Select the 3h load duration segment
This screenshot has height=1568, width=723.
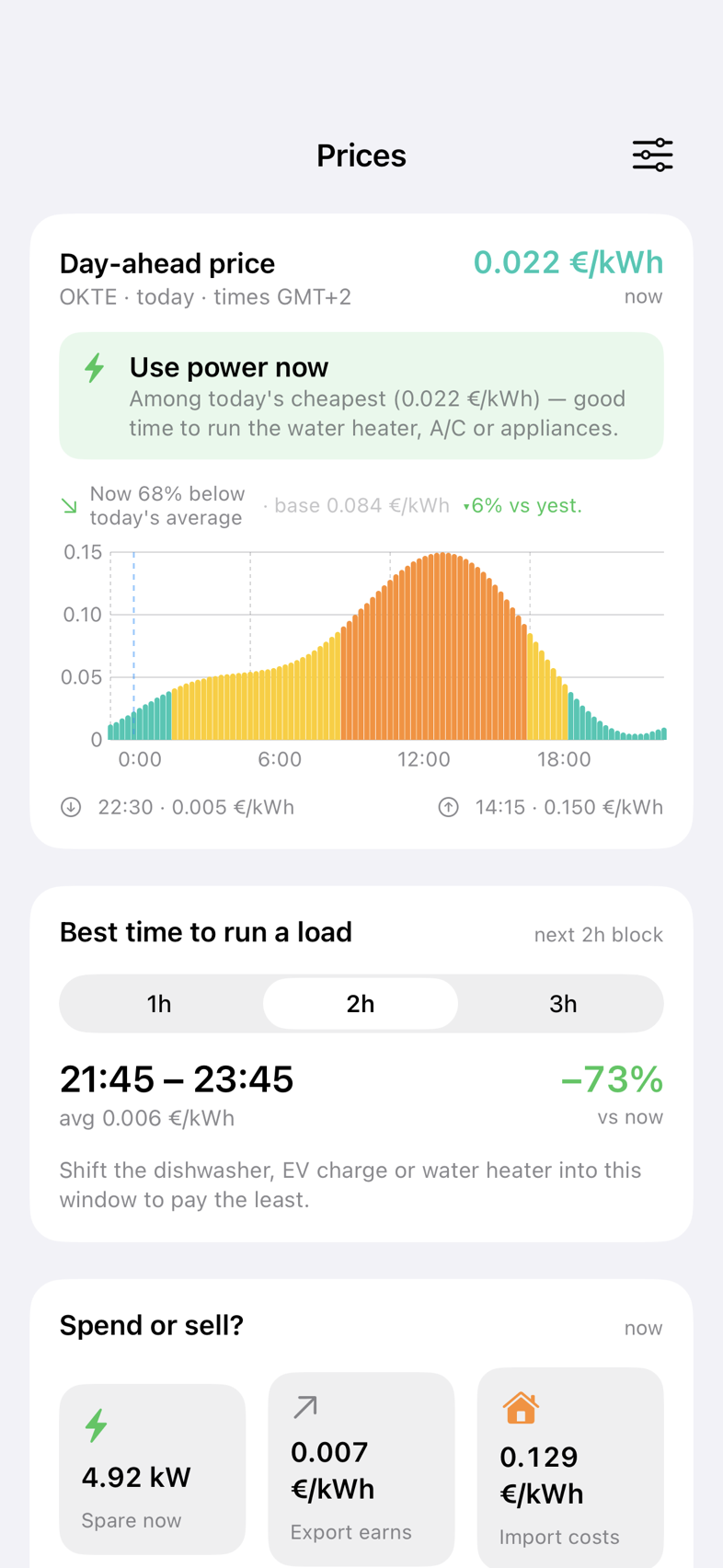[x=563, y=1003]
